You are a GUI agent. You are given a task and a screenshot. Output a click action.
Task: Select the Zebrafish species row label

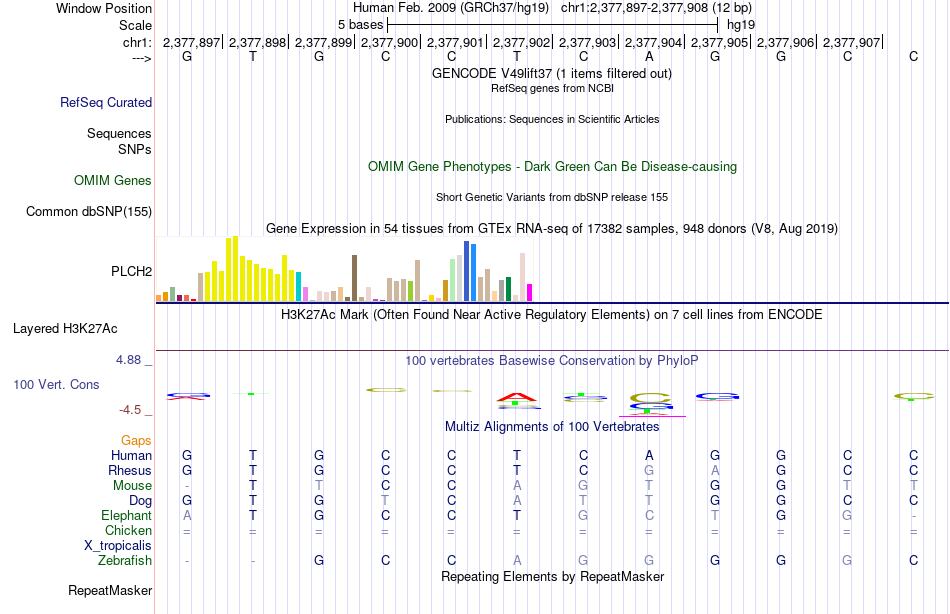125,560
